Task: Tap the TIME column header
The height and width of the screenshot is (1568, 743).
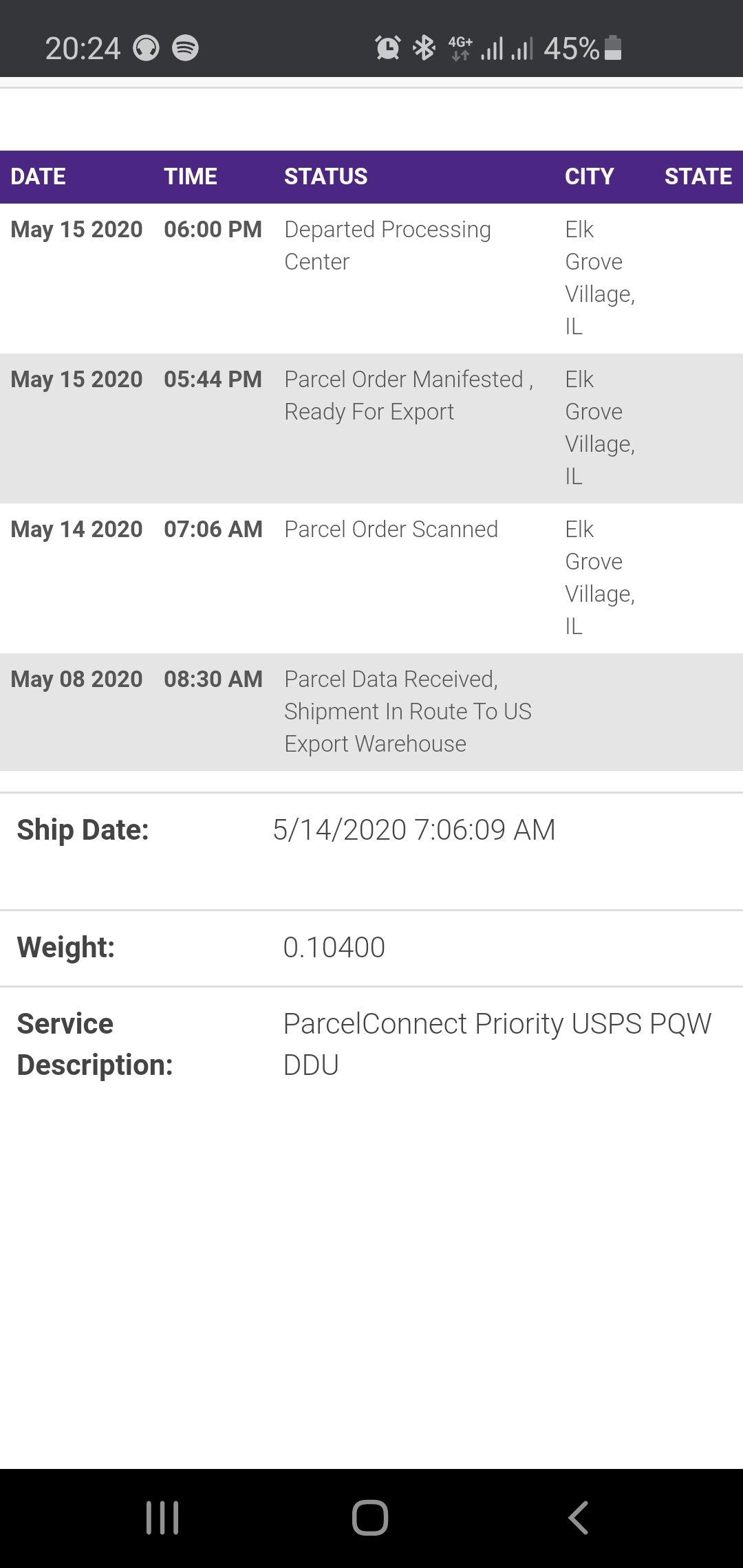Action: [191, 177]
